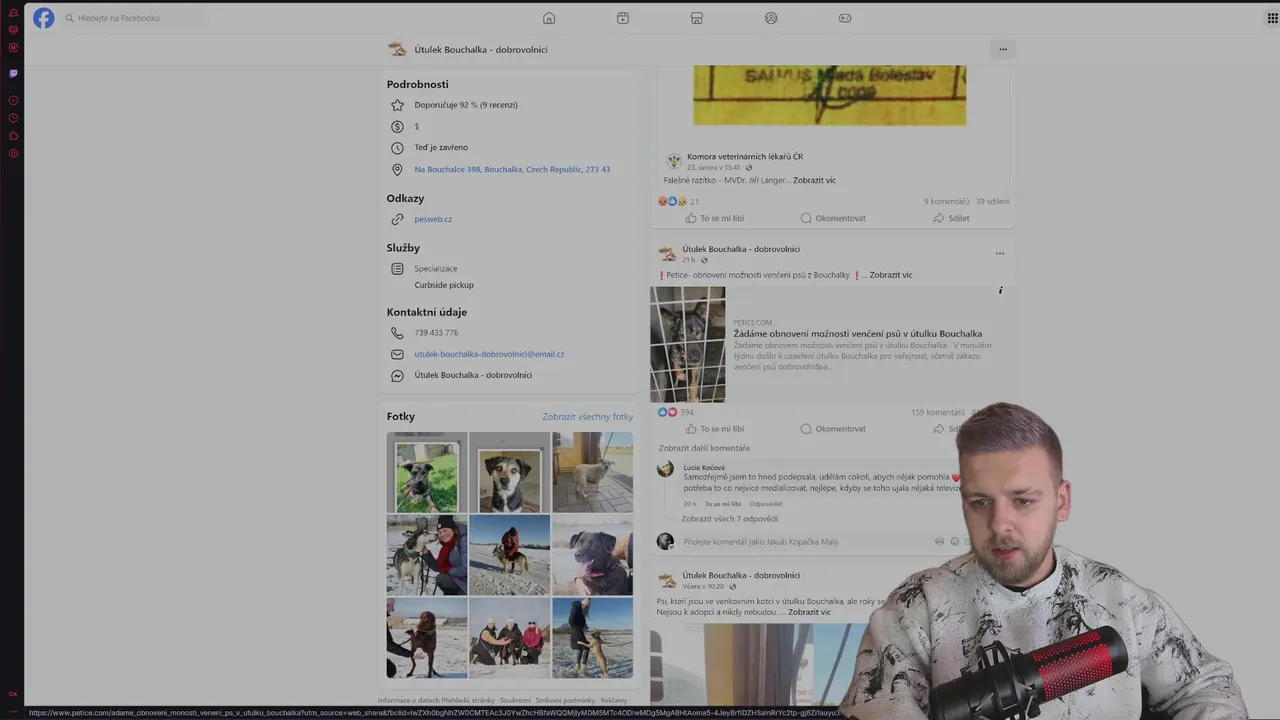The height and width of the screenshot is (720, 1280).
Task: Expand Zobrazit všech 7 odpovědí
Action: pyautogui.click(x=729, y=519)
